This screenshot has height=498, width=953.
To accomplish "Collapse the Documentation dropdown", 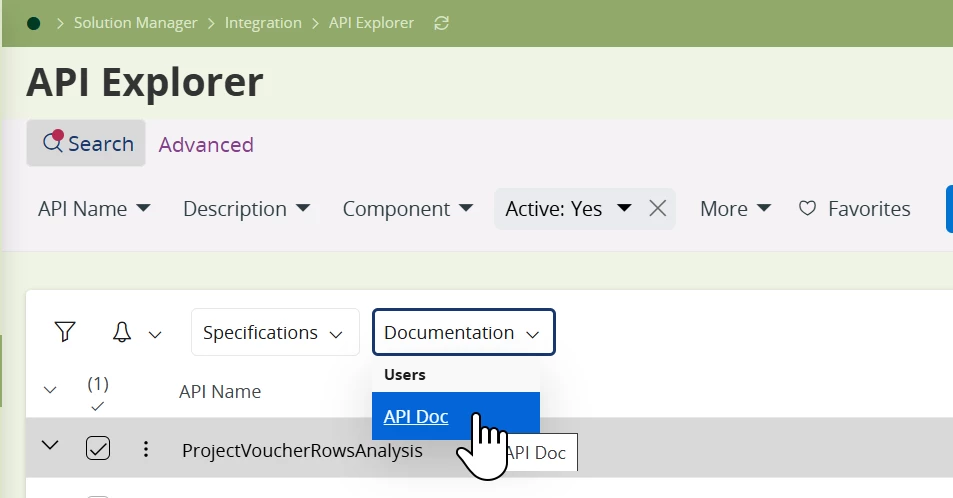I will point(464,332).
